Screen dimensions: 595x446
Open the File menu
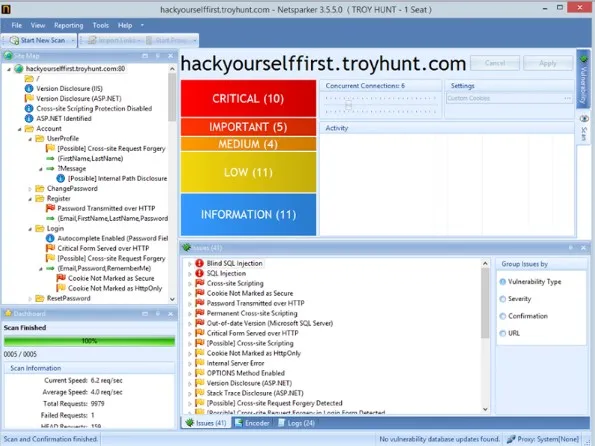(17, 25)
